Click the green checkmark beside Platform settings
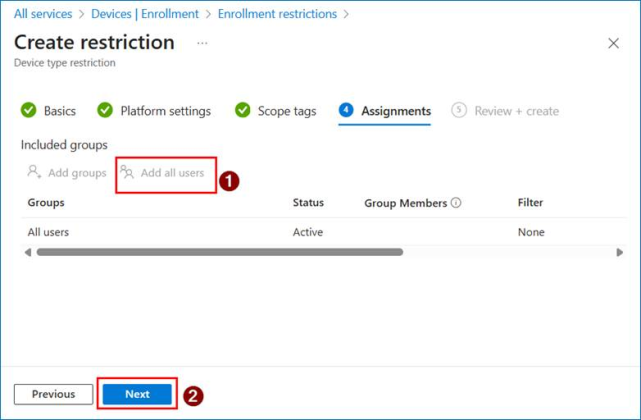641x420 pixels. tap(105, 110)
